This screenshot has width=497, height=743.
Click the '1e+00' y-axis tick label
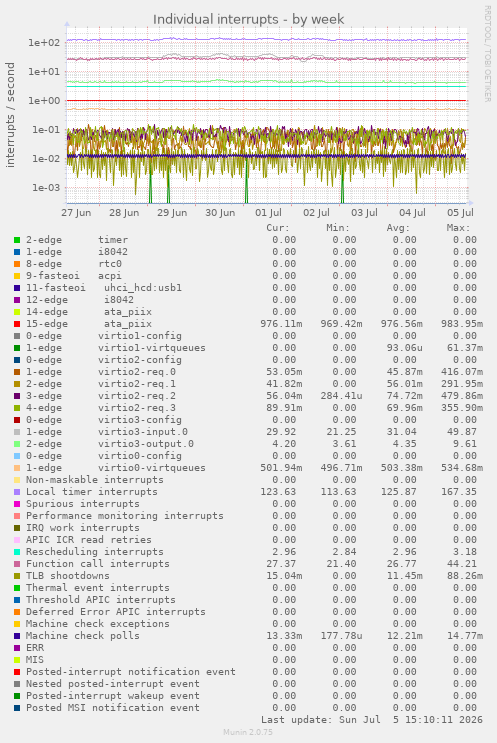tap(44, 101)
